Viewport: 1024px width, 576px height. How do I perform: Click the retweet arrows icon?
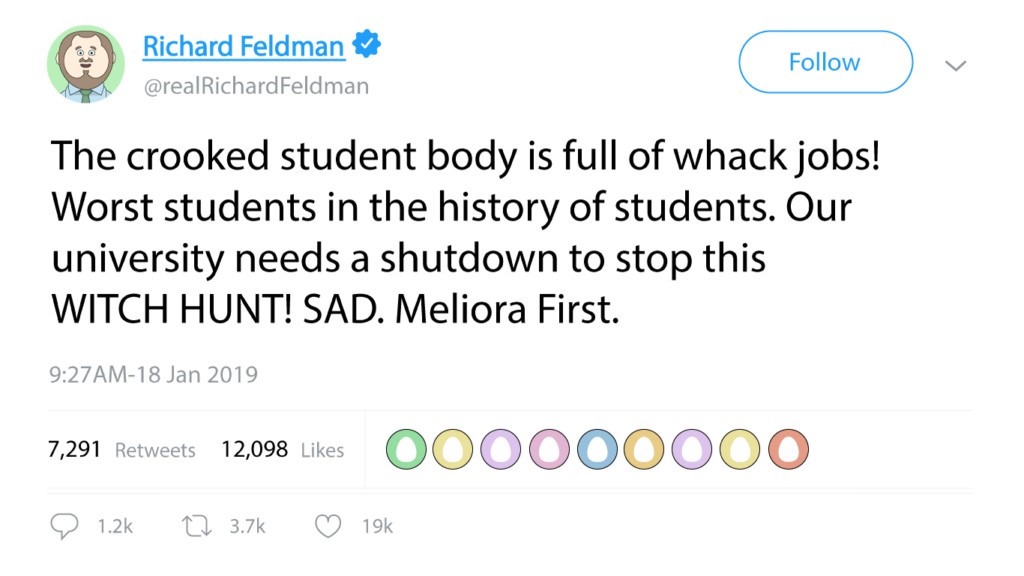pos(197,525)
